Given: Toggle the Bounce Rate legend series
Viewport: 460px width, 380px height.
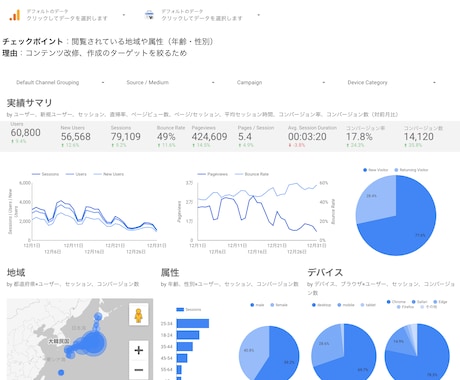Looking at the screenshot, I should [x=252, y=174].
